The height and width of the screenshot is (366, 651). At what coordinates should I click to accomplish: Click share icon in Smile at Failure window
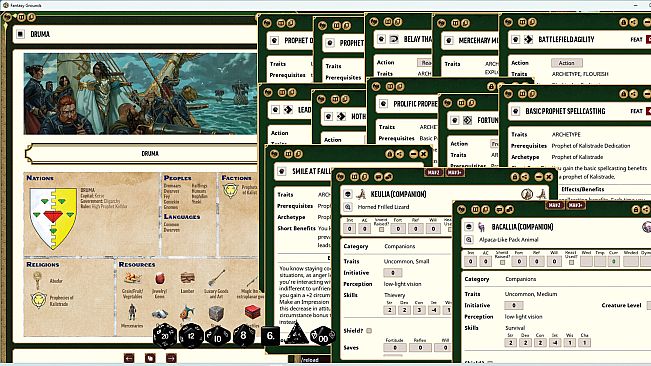coord(399,154)
